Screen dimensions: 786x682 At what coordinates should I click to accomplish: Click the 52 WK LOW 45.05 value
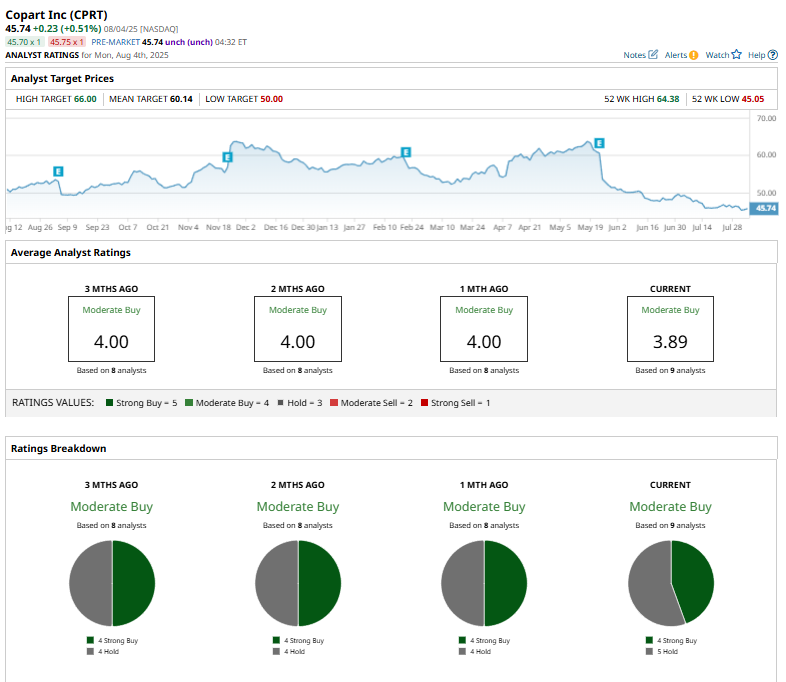pos(753,99)
